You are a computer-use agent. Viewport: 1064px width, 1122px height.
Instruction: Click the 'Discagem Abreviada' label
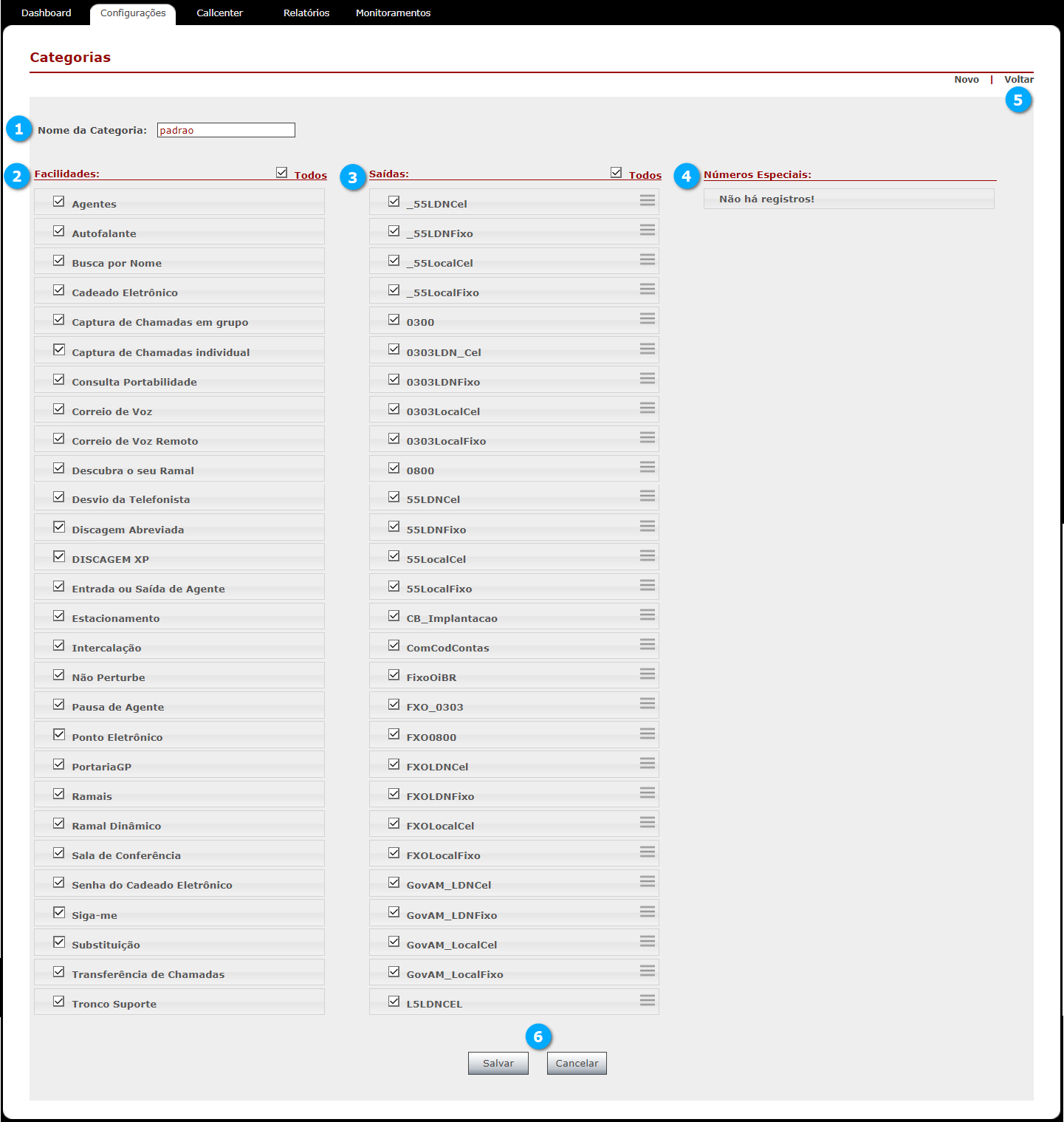pyautogui.click(x=128, y=530)
